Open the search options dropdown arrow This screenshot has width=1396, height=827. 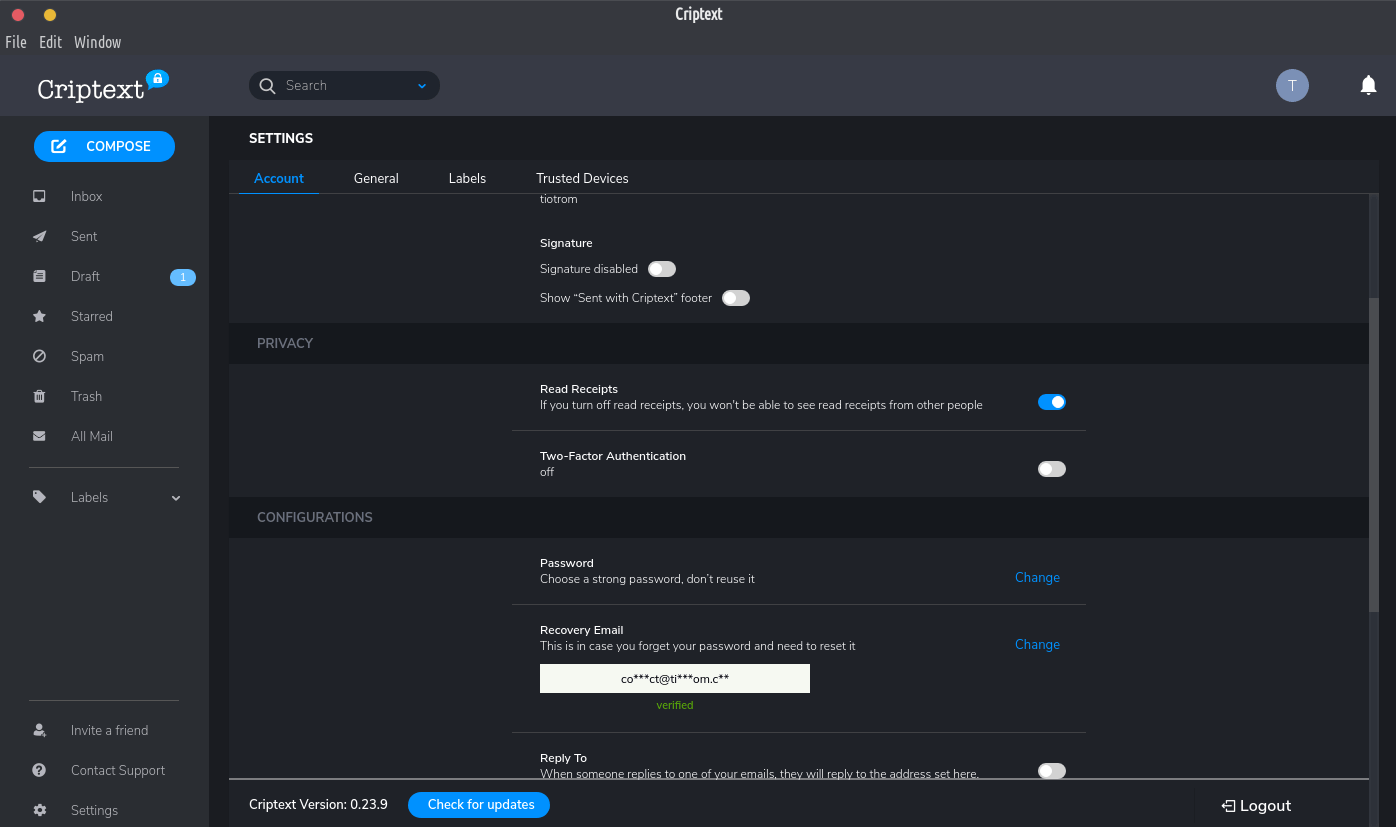[422, 86]
